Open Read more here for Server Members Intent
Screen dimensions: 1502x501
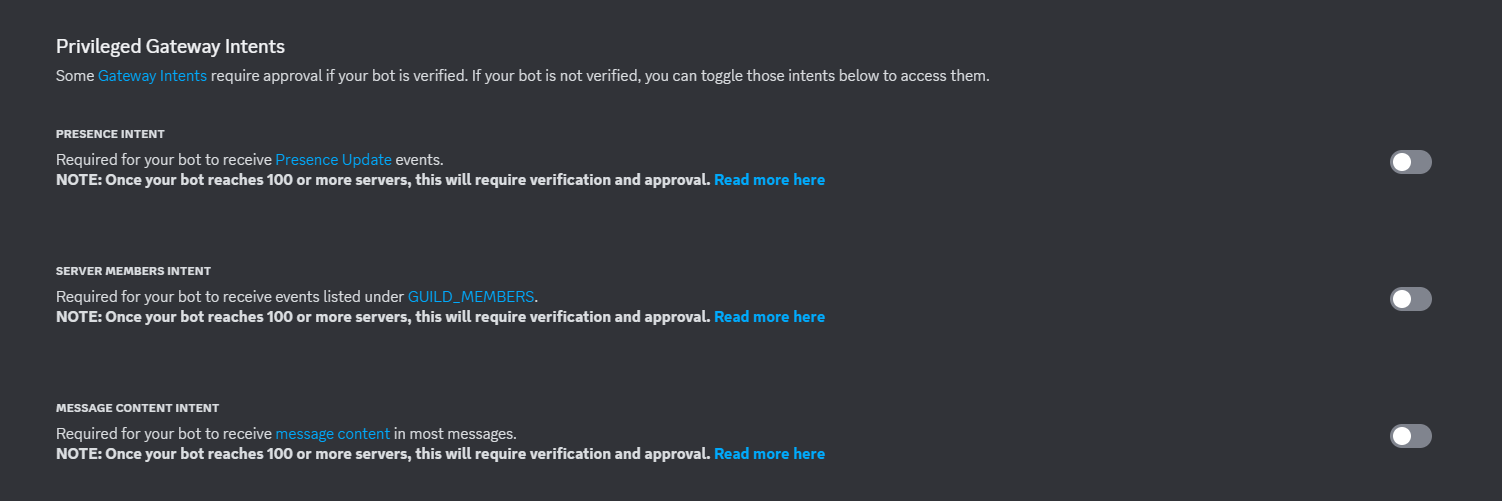coord(769,317)
